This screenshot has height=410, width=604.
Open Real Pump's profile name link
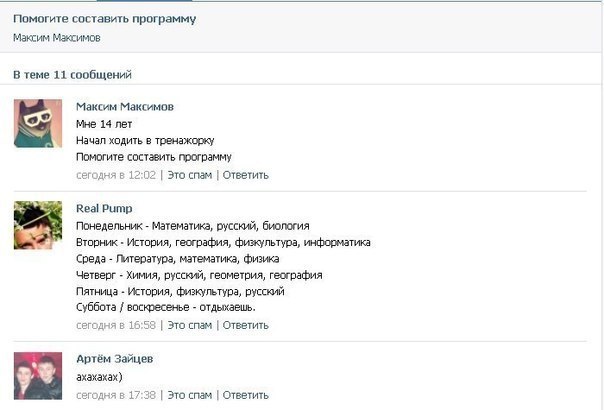(x=104, y=208)
